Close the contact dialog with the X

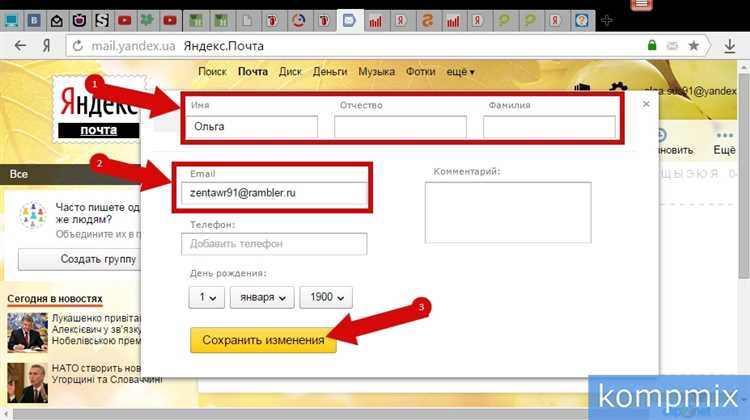tap(646, 104)
